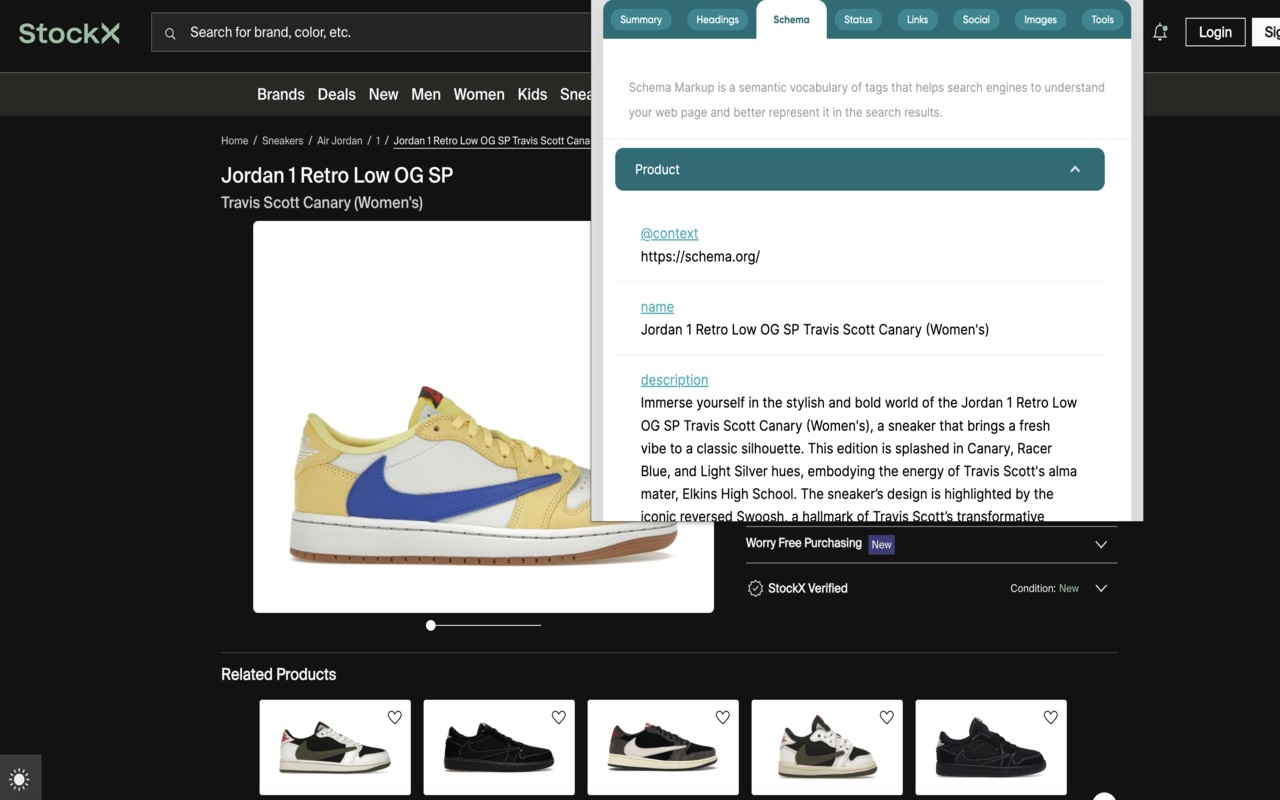The height and width of the screenshot is (800, 1280).
Task: Go to Home breadcrumb
Action: pyautogui.click(x=234, y=140)
